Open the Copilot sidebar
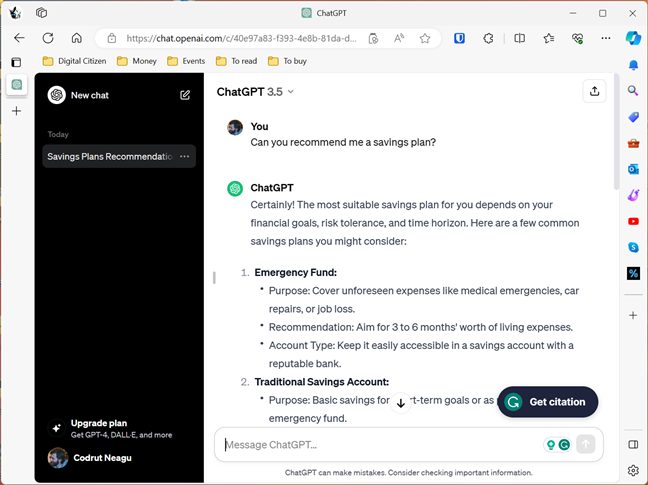 click(x=633, y=38)
